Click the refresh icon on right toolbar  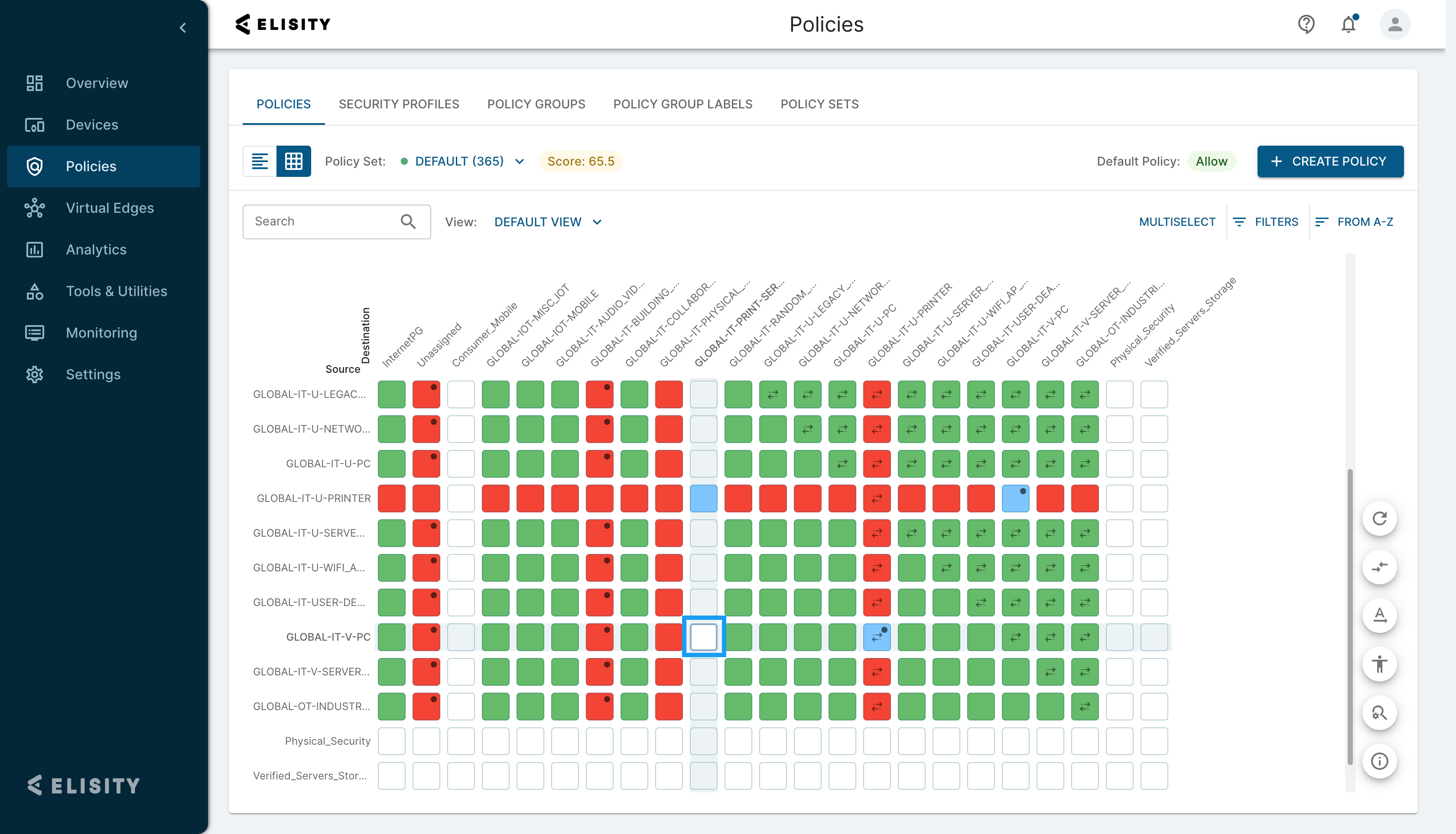pyautogui.click(x=1379, y=518)
